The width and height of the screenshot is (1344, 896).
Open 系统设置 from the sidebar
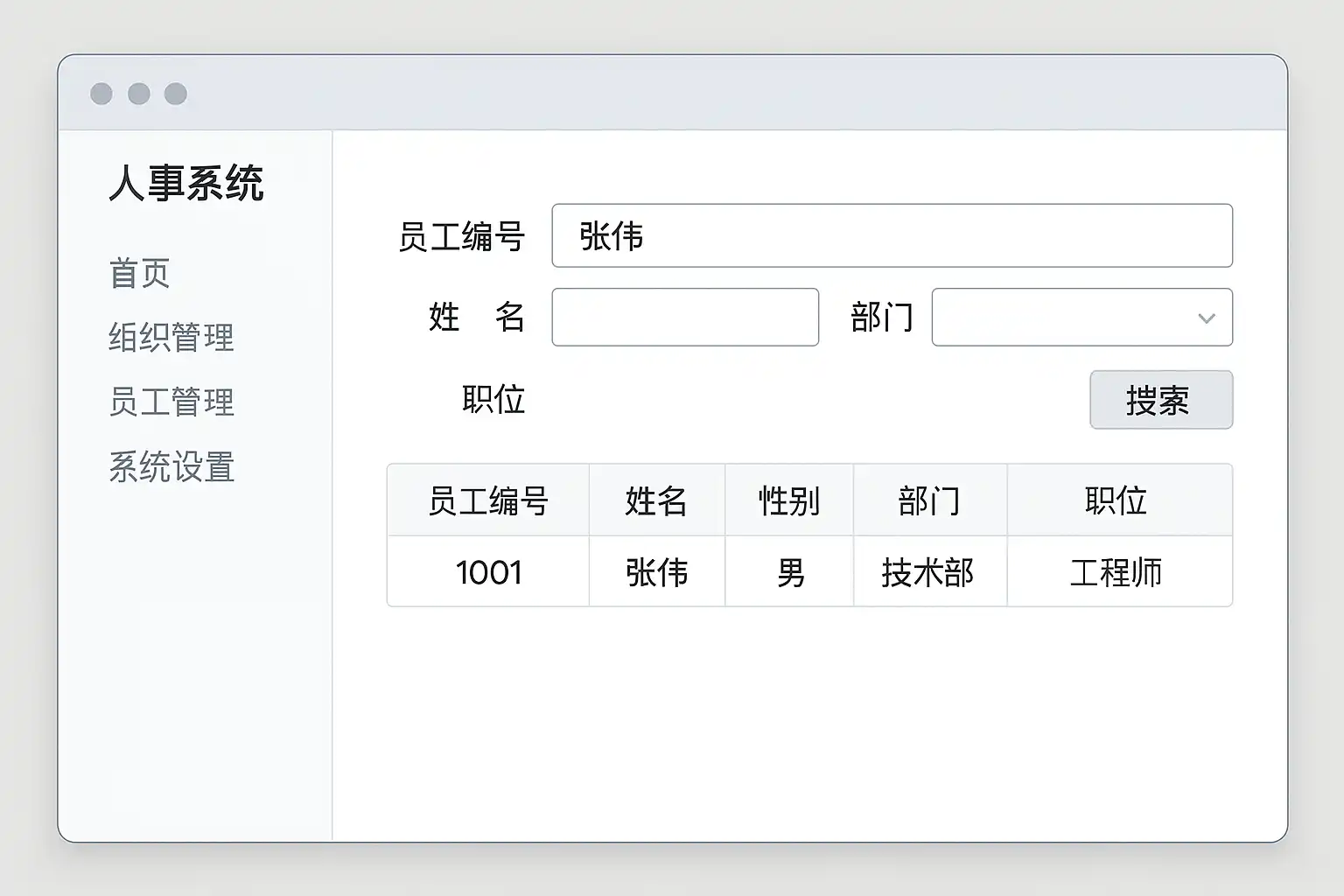point(171,467)
